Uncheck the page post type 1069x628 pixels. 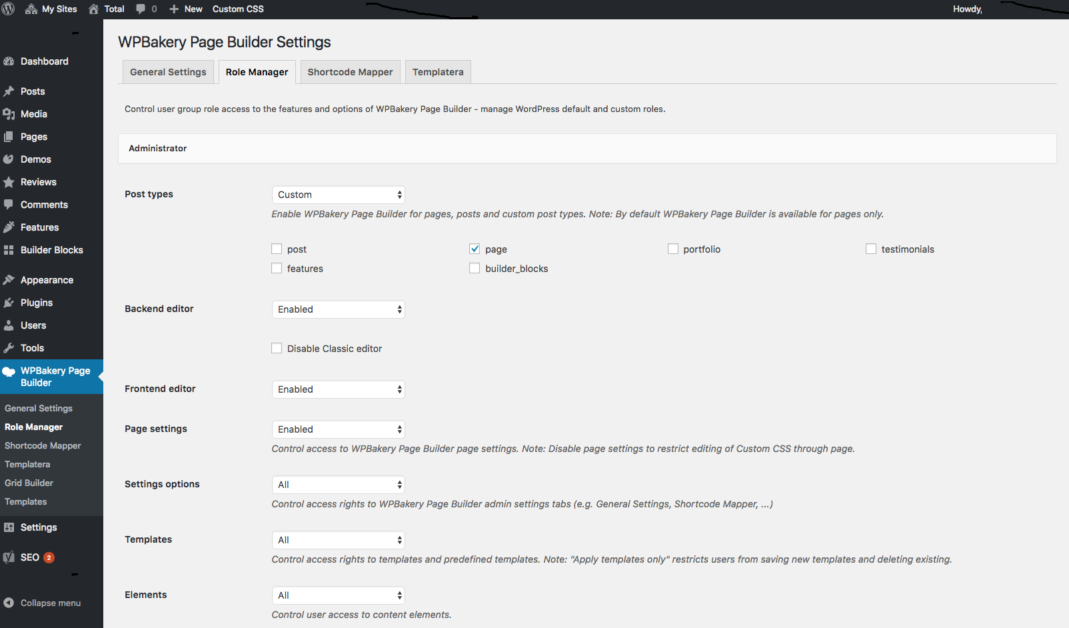point(474,248)
